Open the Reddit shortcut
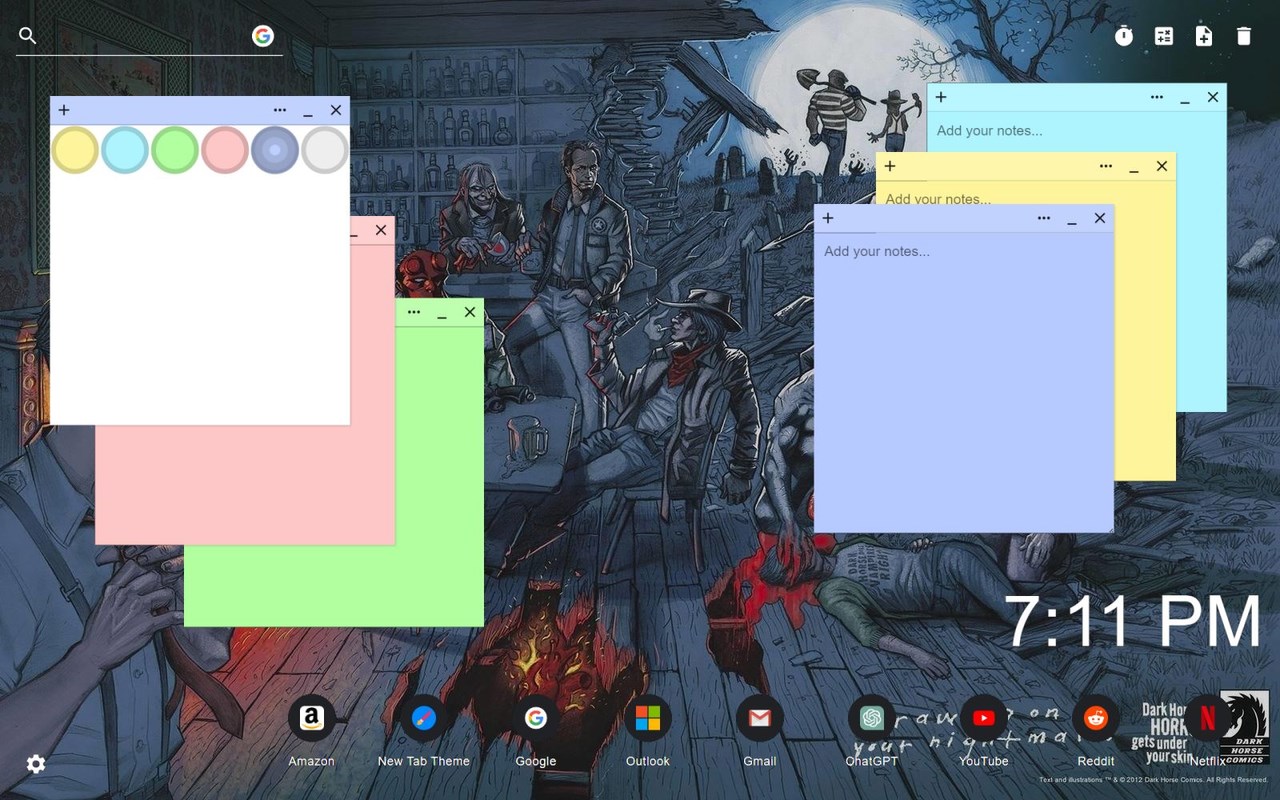The image size is (1280, 800). click(1096, 718)
